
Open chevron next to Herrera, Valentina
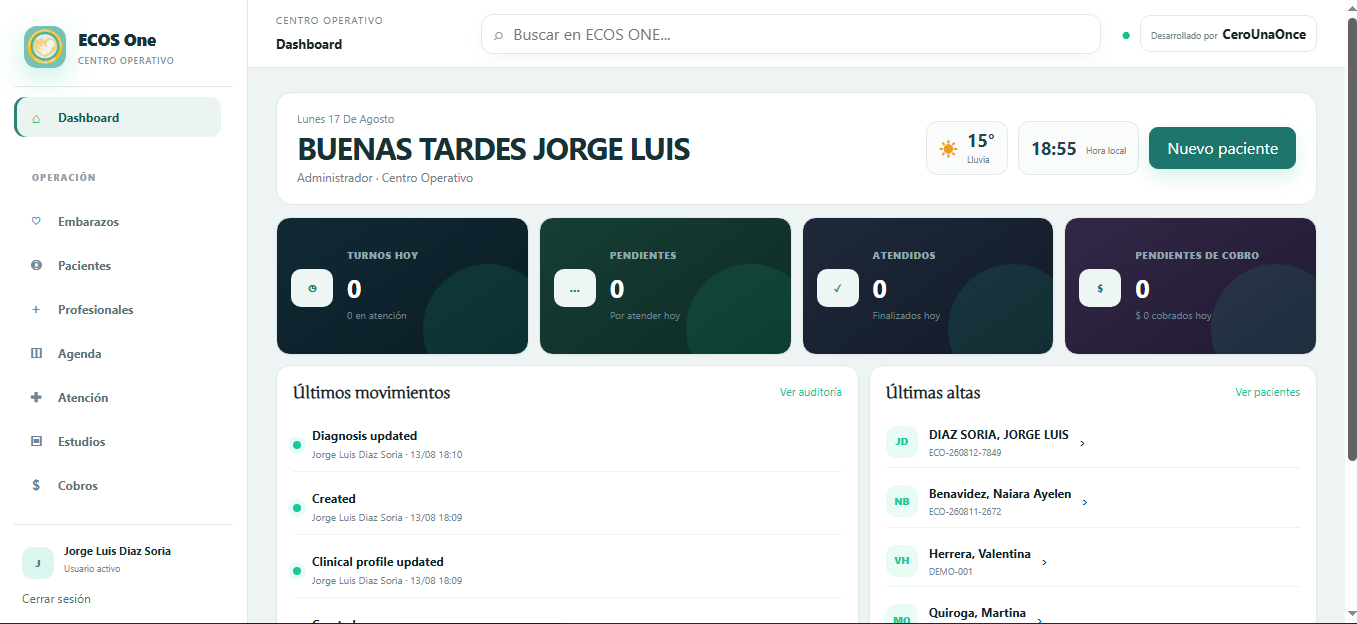1044,562
